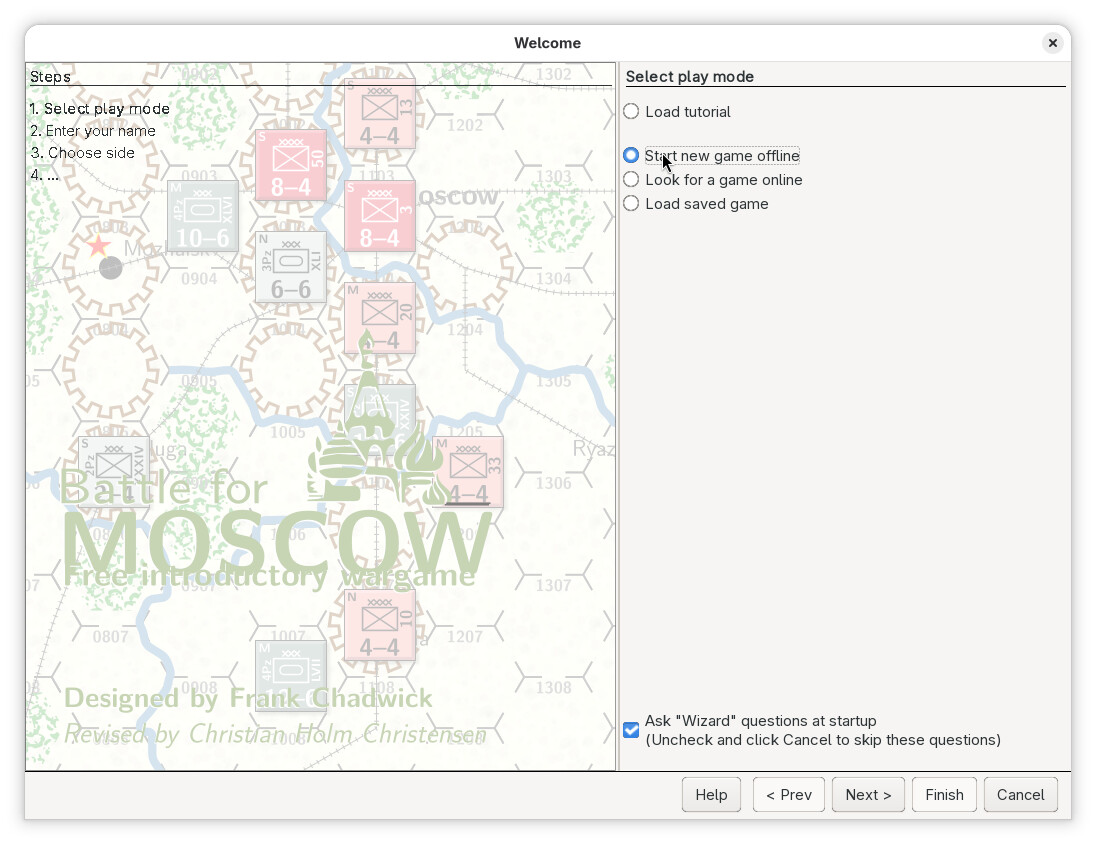This screenshot has height=844, width=1096.
Task: Select the Load tutorial option
Action: tap(631, 112)
